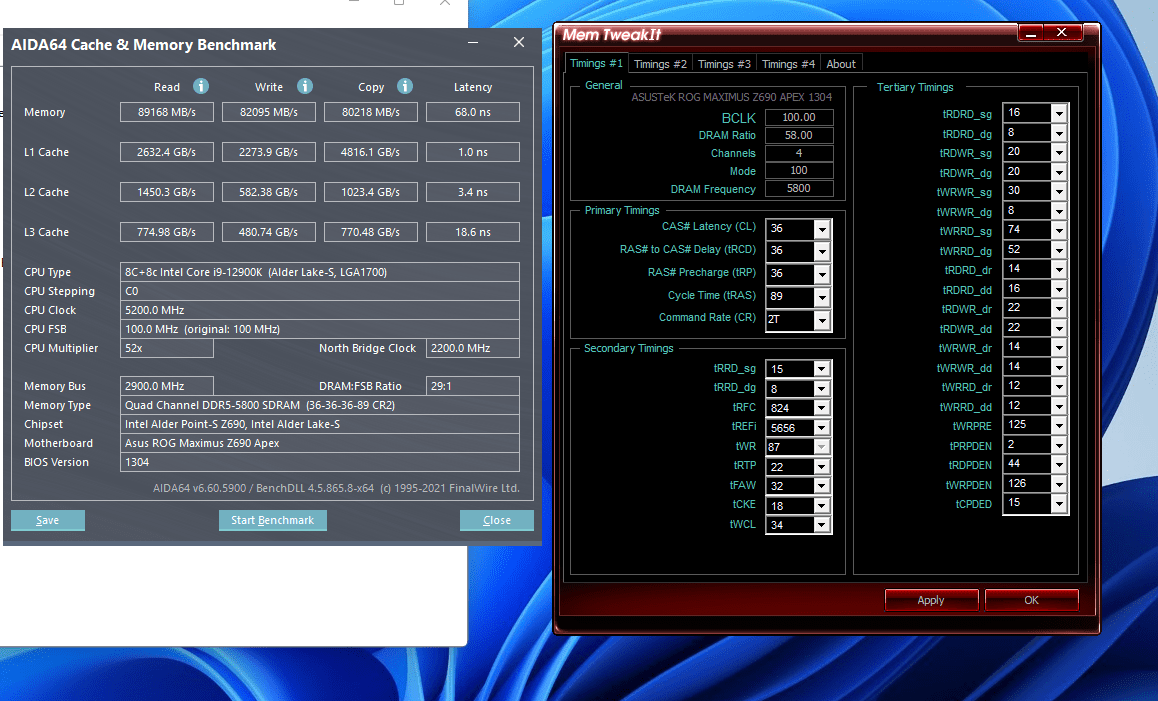Expand the tRTP dropdown
The width and height of the screenshot is (1158, 701).
click(x=822, y=467)
